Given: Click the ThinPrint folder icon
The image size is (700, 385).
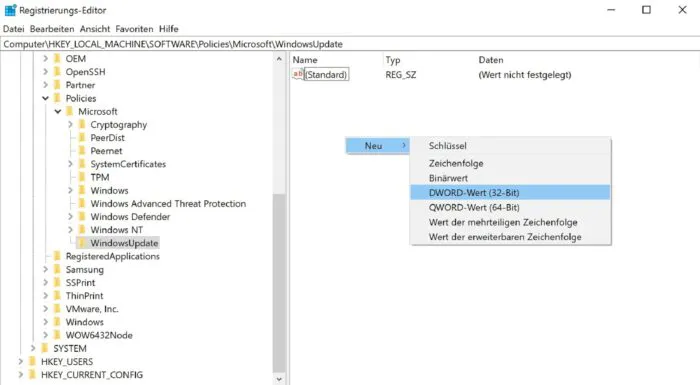Looking at the screenshot, I should (57, 296).
